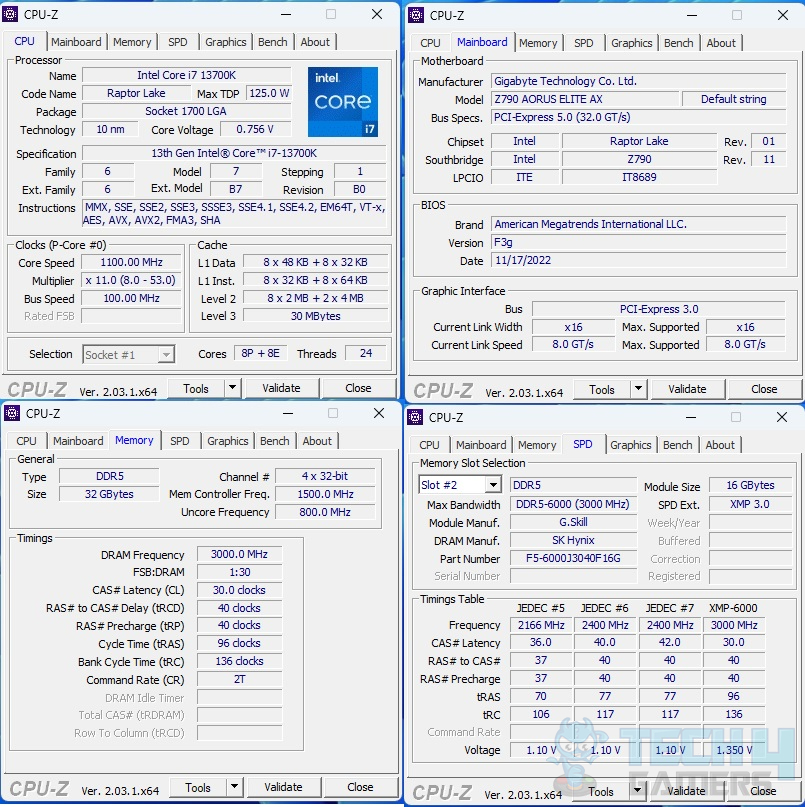805x807 pixels.
Task: Go to the SPD tab in the Memory-tab window
Action: [180, 441]
